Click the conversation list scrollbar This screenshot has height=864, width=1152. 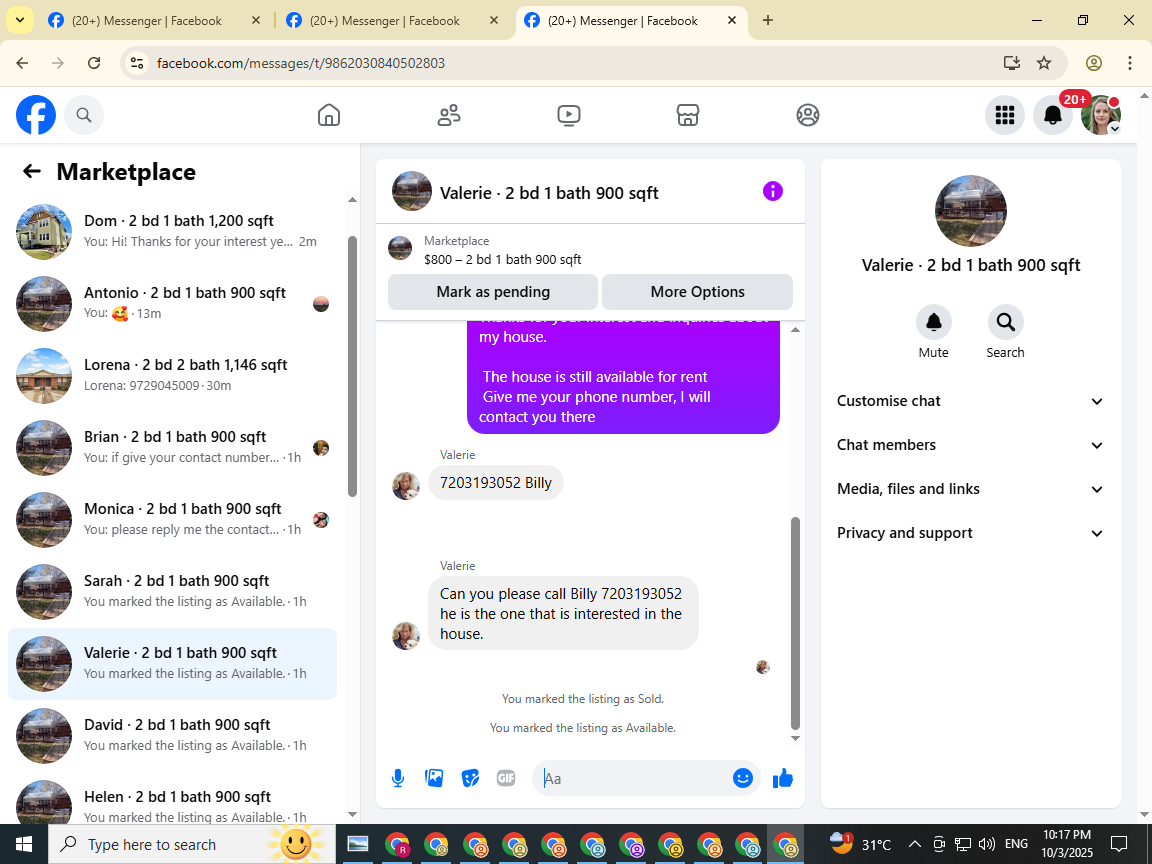tap(352, 366)
